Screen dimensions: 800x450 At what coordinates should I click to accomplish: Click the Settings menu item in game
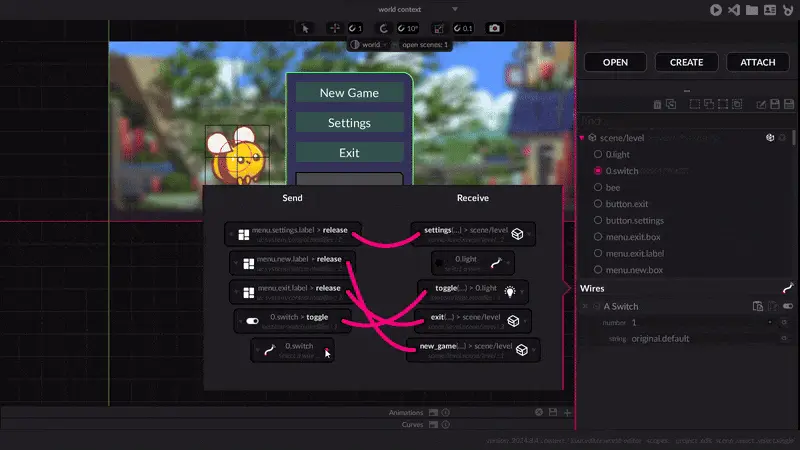[x=349, y=123]
